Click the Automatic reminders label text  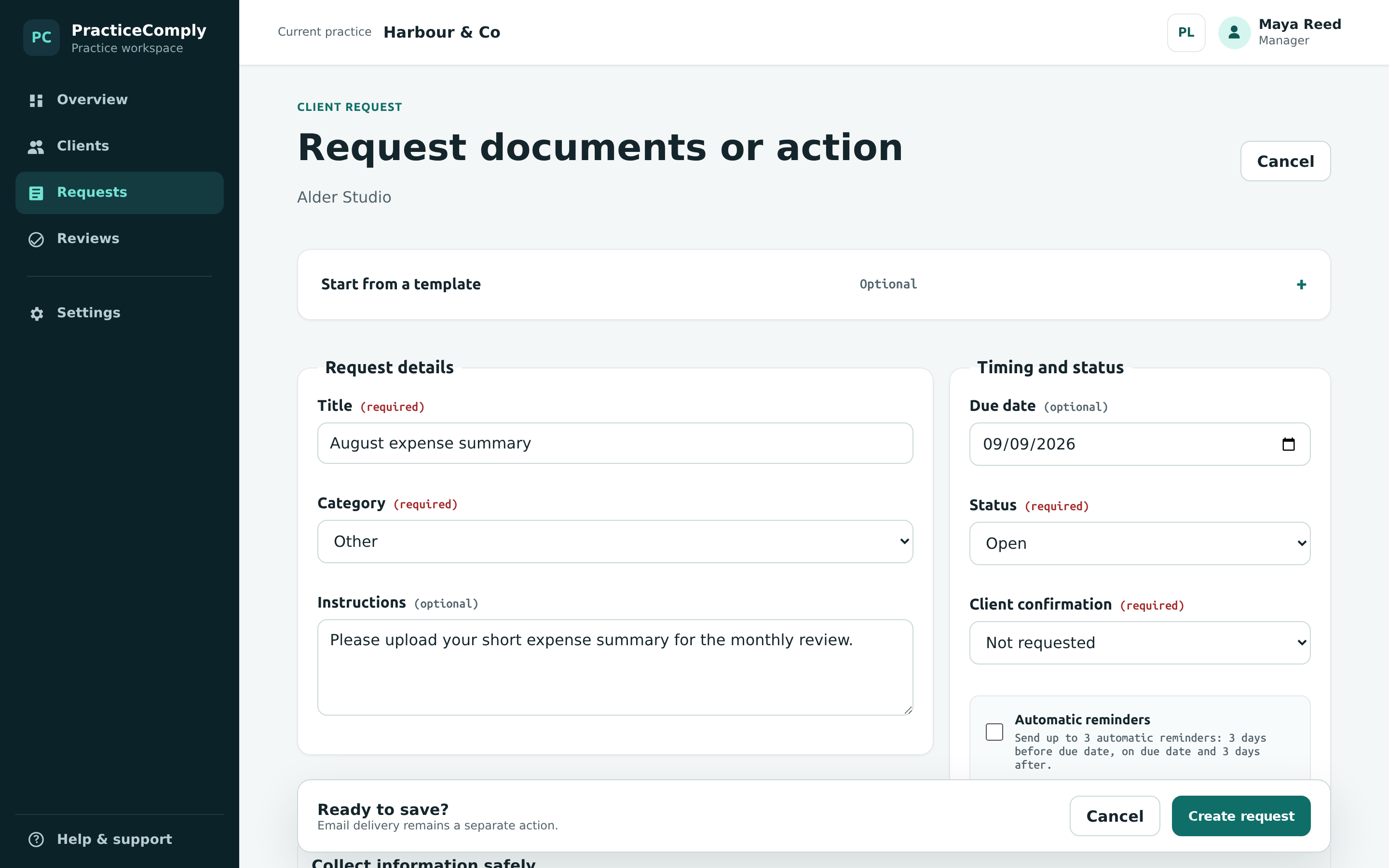(1082, 719)
